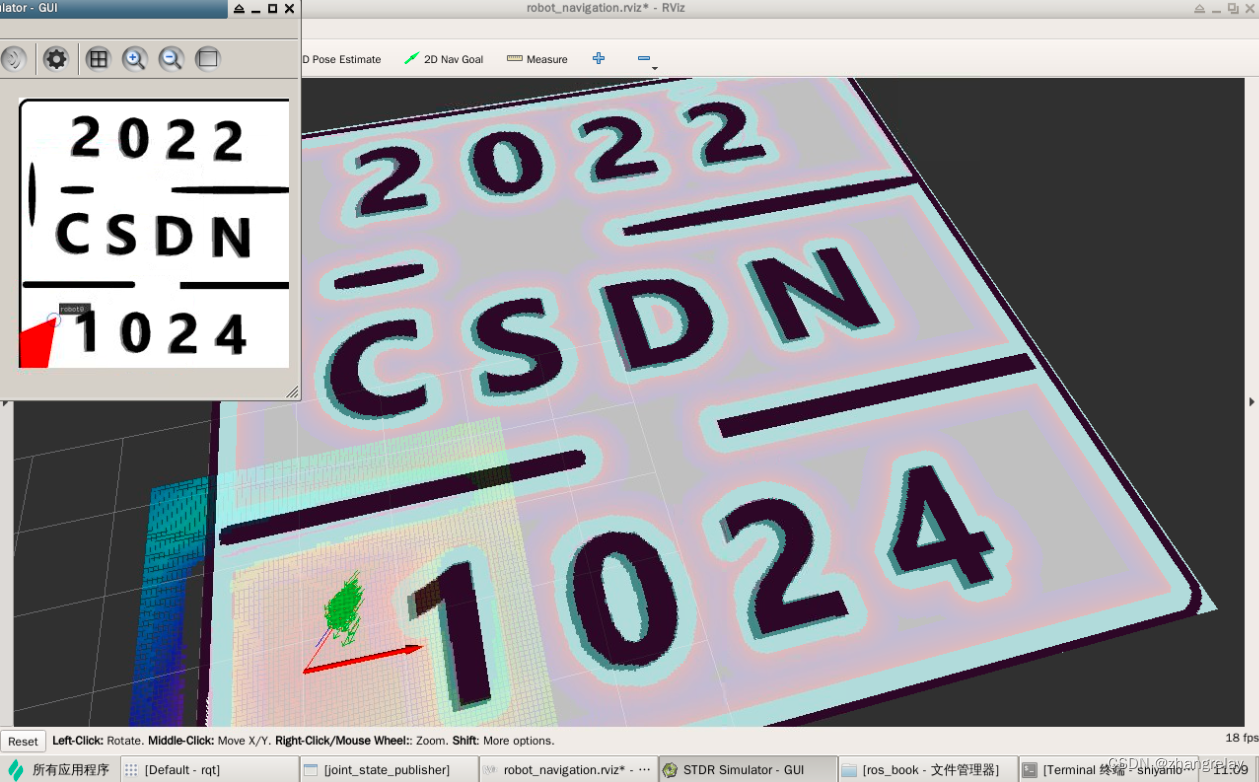Click the 18 fps status readout

coord(1241,738)
